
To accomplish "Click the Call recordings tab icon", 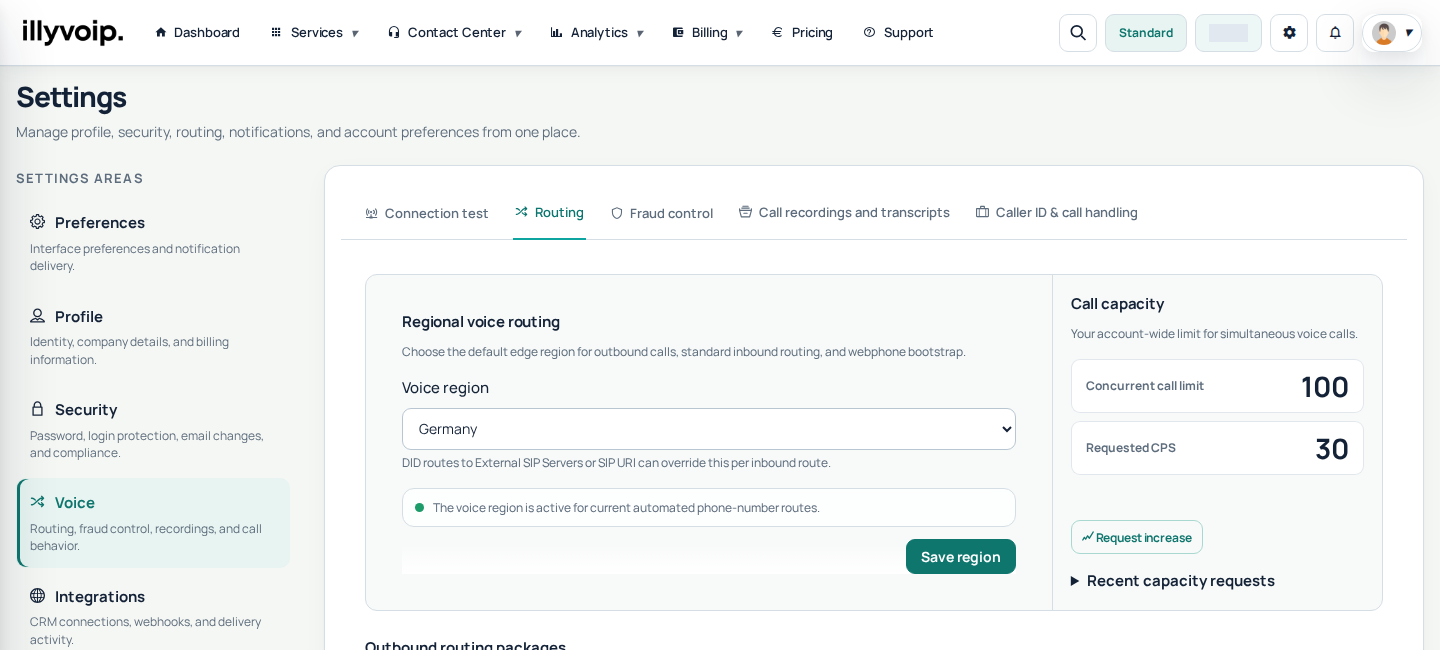I will point(745,212).
